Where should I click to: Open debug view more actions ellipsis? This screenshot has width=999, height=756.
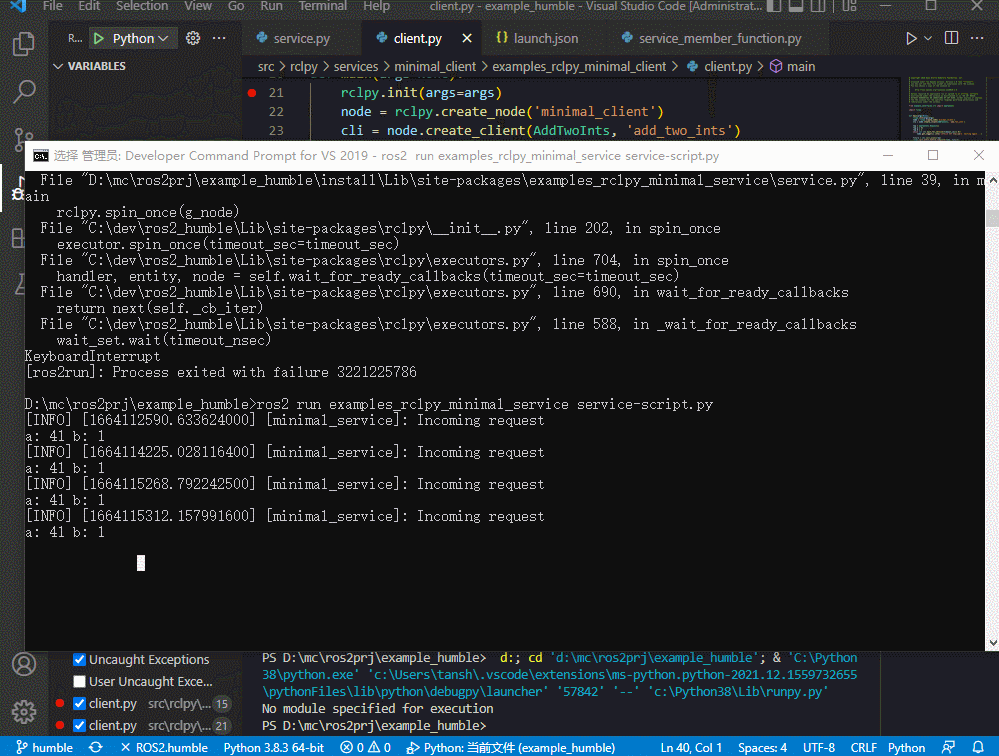click(219, 38)
